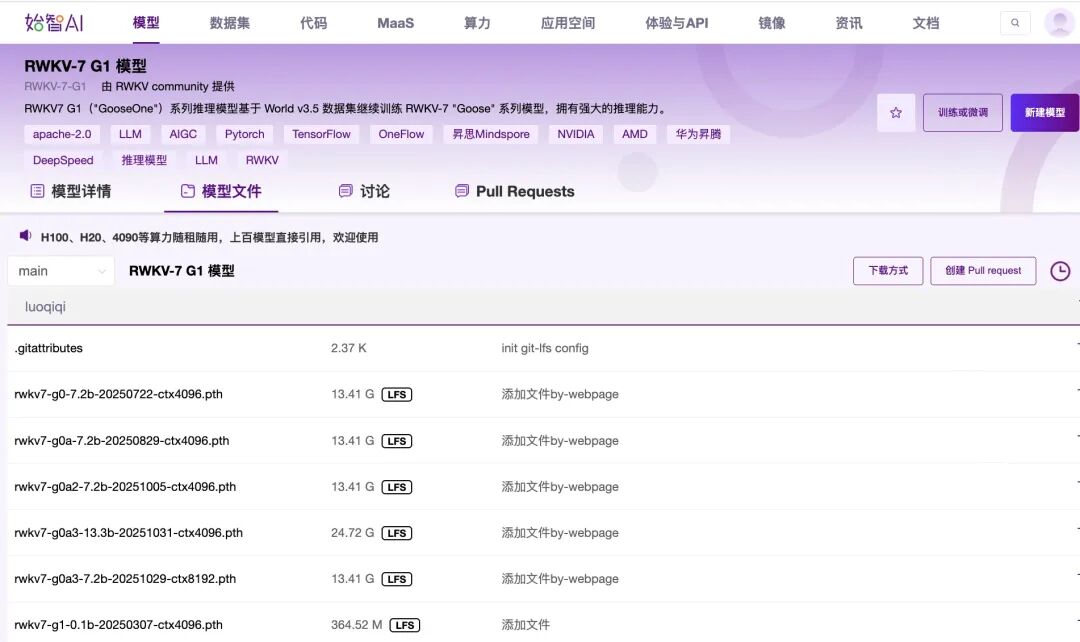
Task: Open the user avatar menu
Action: (1059, 23)
